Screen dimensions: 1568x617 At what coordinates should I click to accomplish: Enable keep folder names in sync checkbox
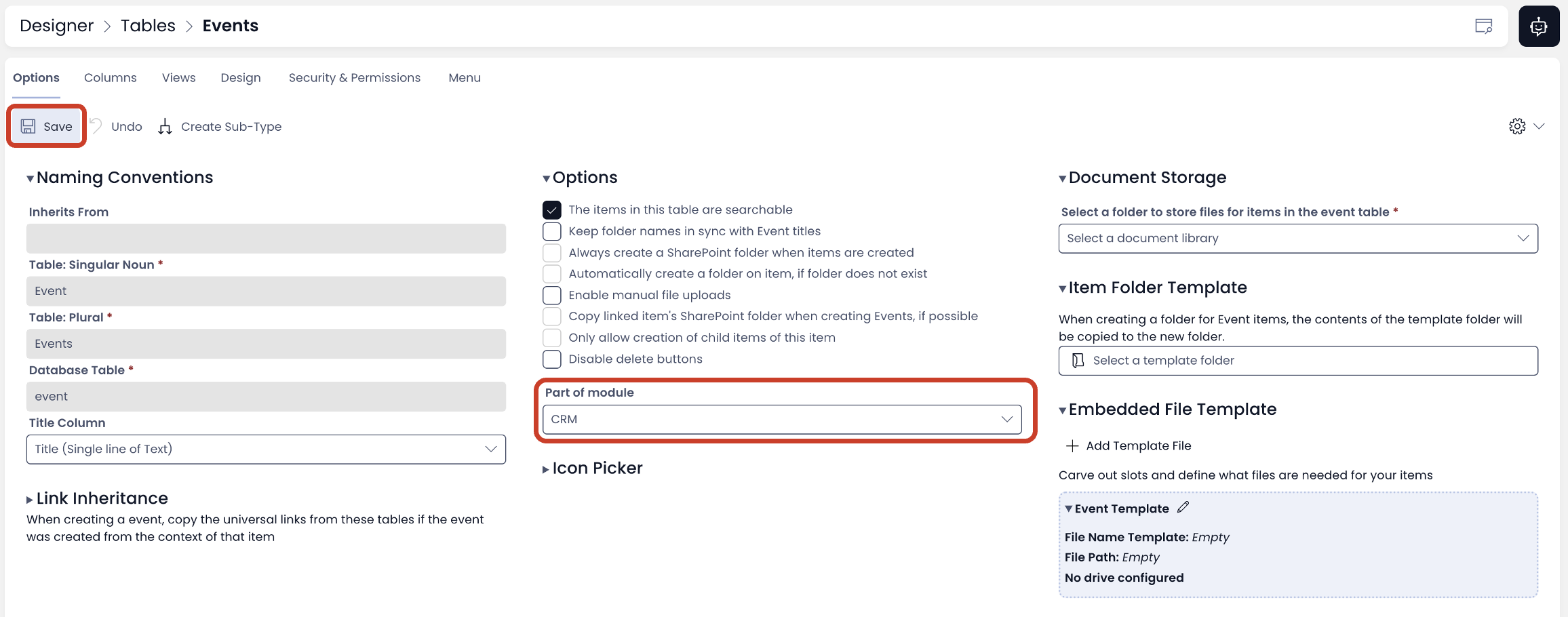[552, 231]
